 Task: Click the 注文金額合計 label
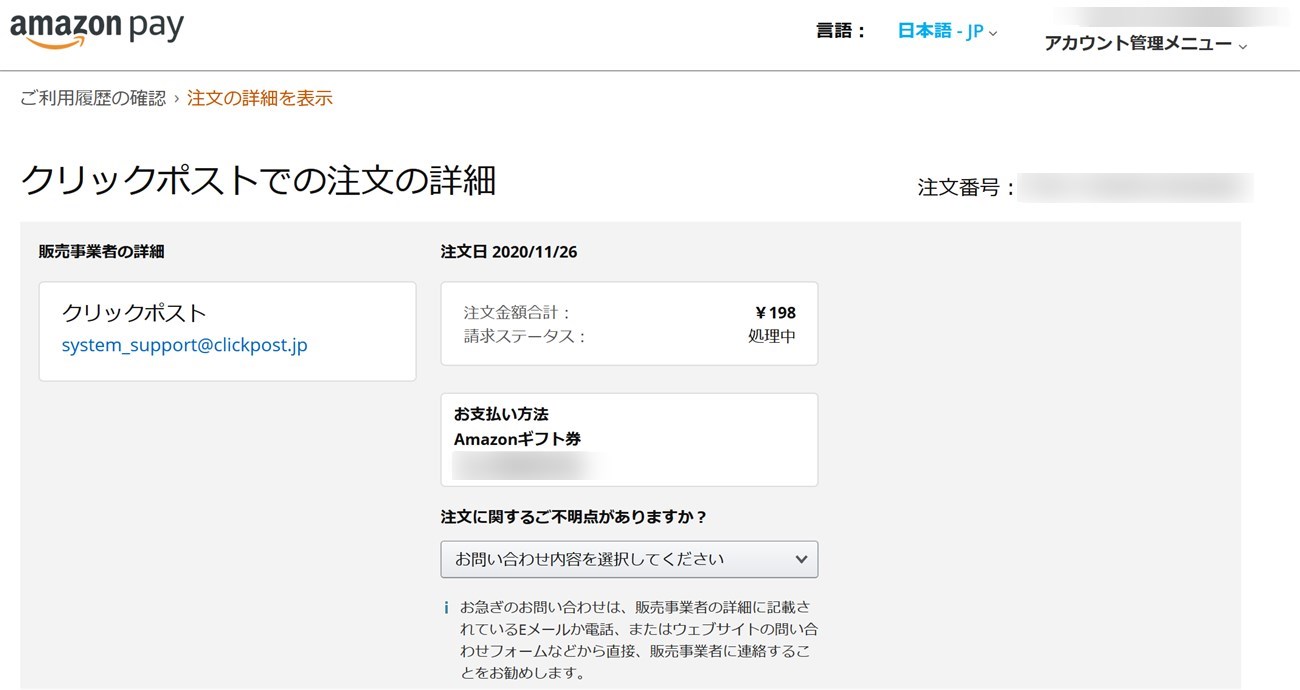pyautogui.click(x=517, y=313)
